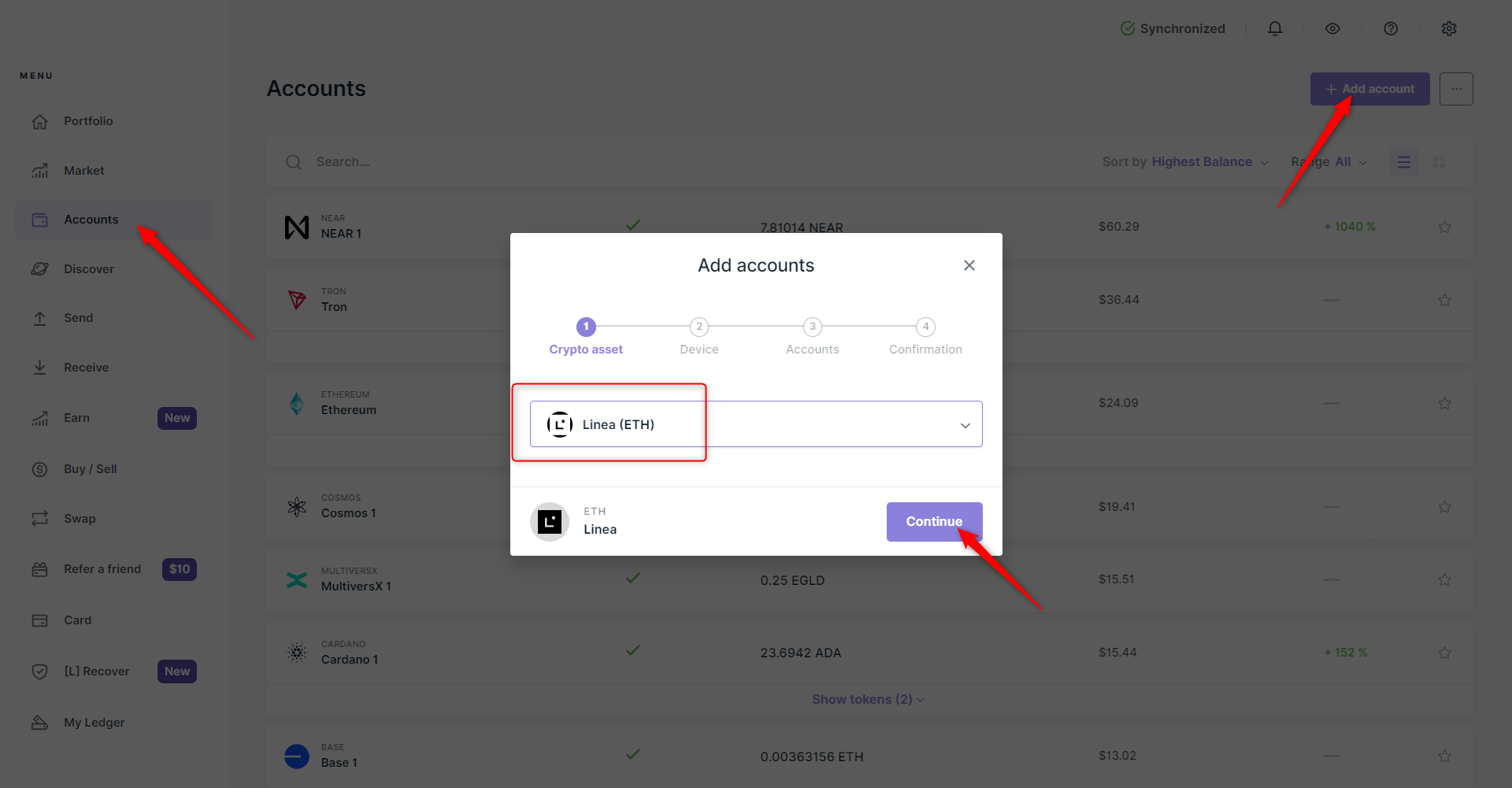The image size is (1512, 788).
Task: Expand the Linea (ETH) asset dropdown
Action: pyautogui.click(x=965, y=424)
